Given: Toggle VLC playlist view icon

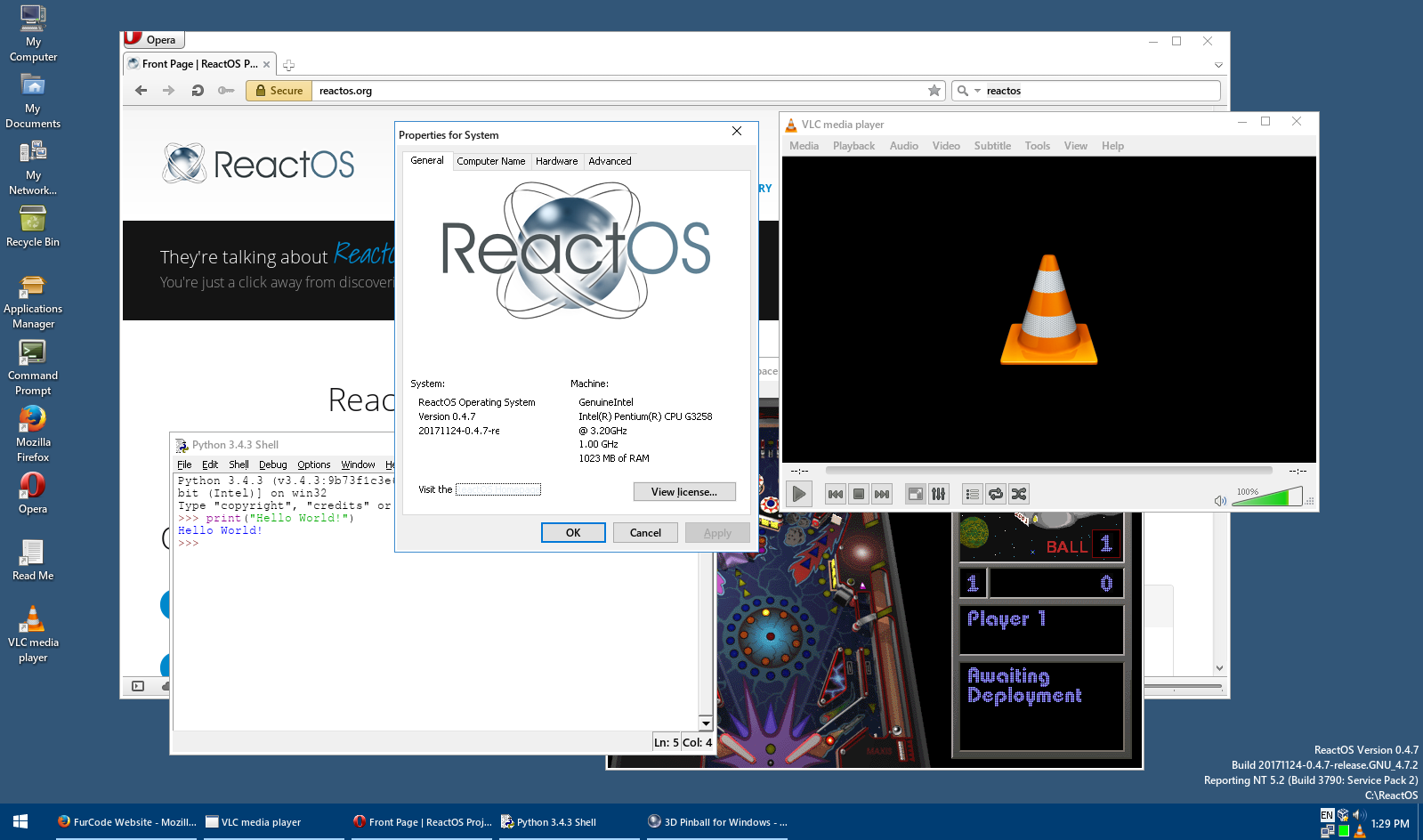Looking at the screenshot, I should point(972,494).
